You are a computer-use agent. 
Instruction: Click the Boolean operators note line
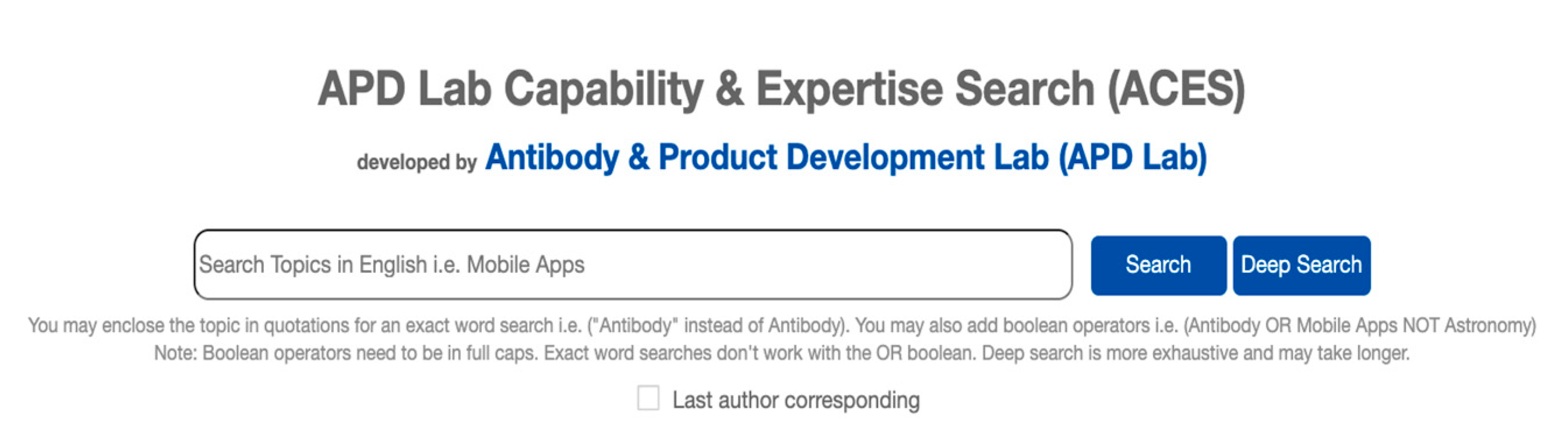[x=782, y=354]
